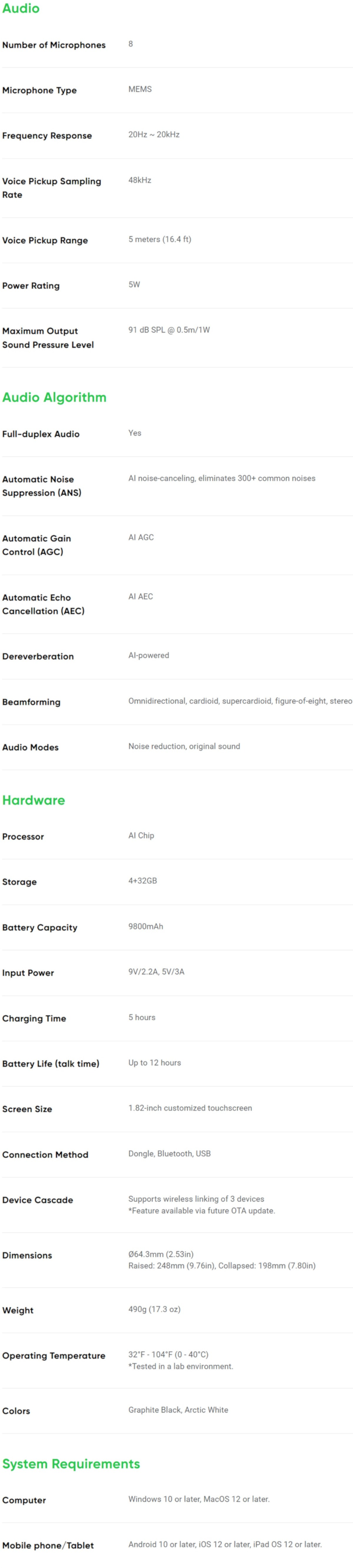Select the Number of Microphones label

point(54,45)
